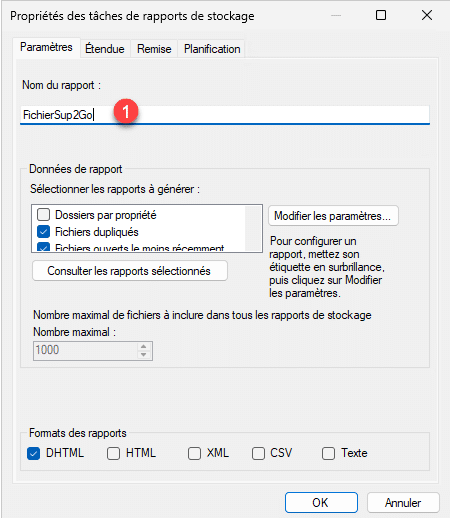Check the Texte format checkbox
This screenshot has width=450, height=518.
(x=328, y=453)
